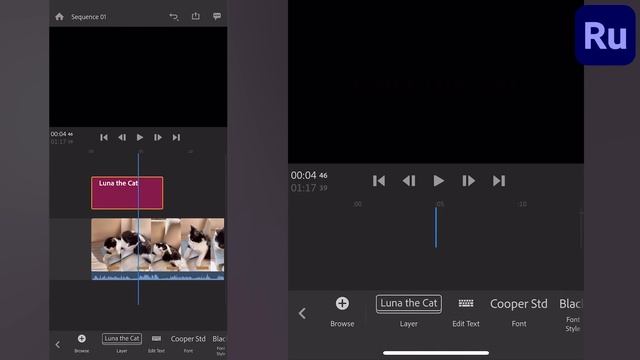Screen dimensions: 640x360
Task: Skip to end in left panel player
Action: pyautogui.click(x=176, y=138)
